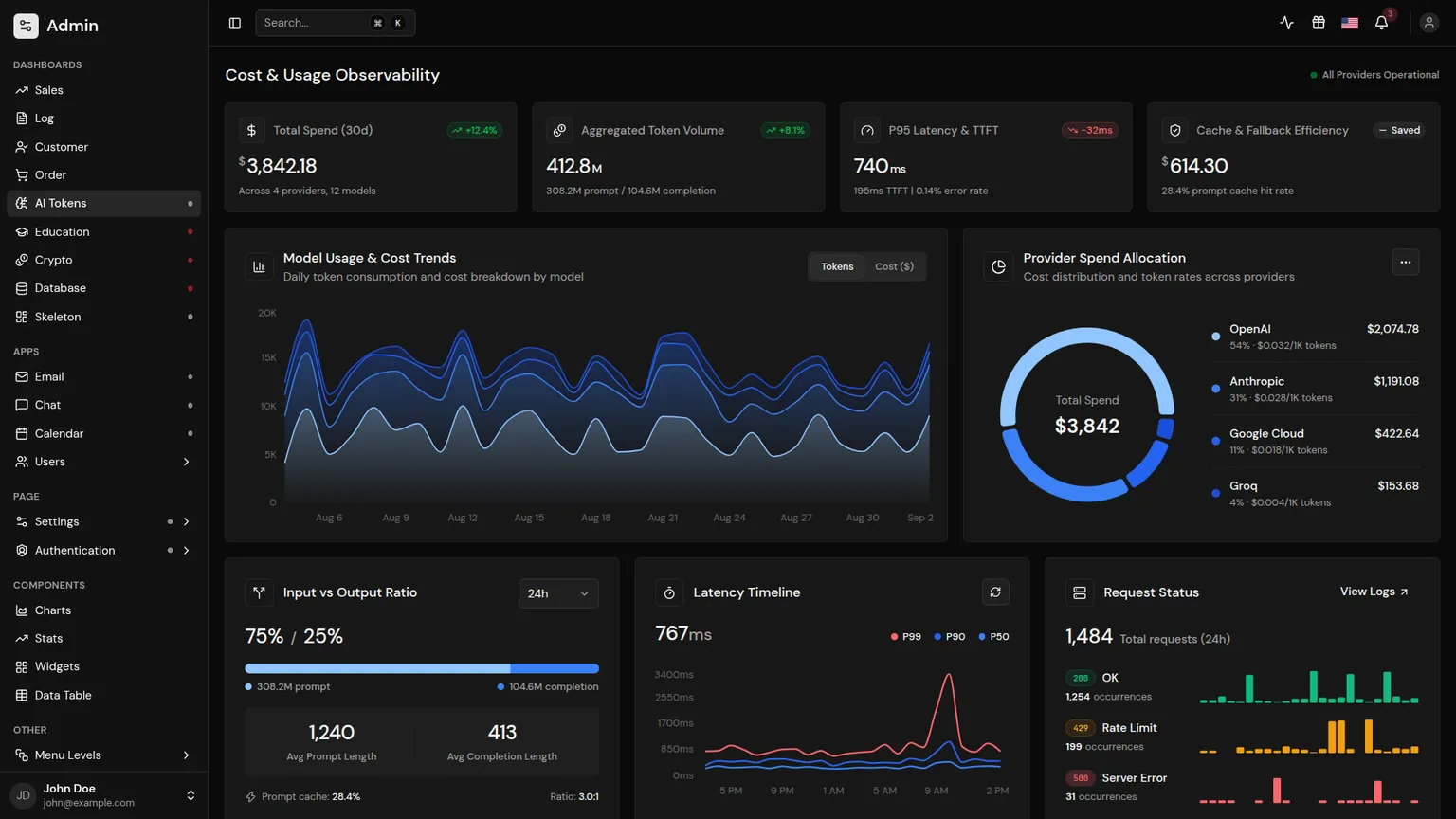Screen dimensions: 1456x819
Task: Go to the Stats components page
Action: [104, 639]
